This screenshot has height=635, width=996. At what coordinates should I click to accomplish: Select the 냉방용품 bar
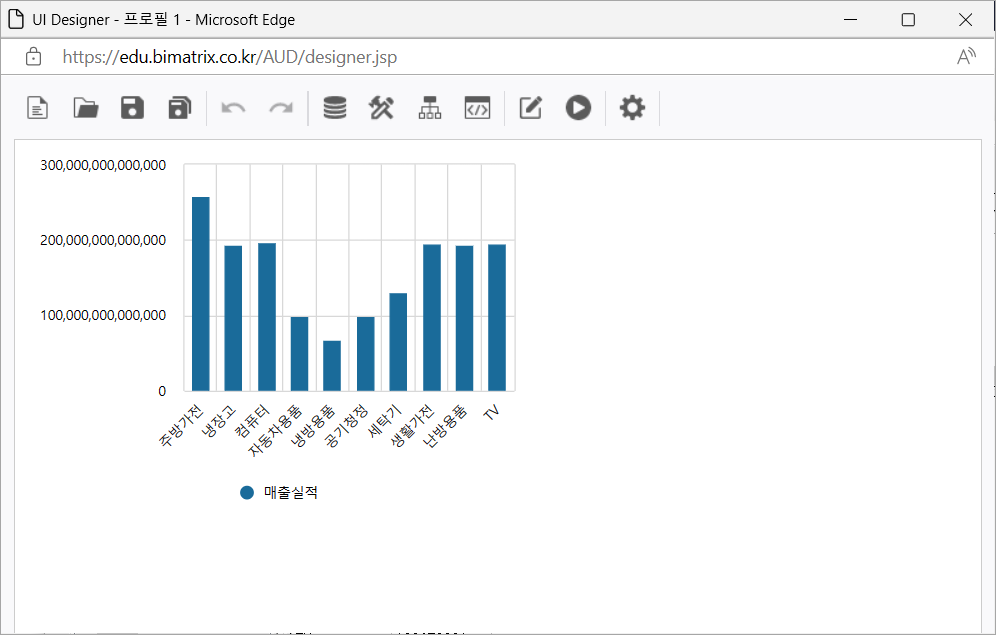(332, 366)
